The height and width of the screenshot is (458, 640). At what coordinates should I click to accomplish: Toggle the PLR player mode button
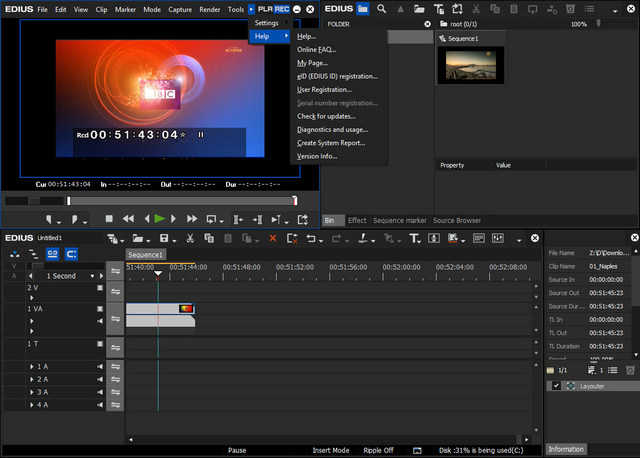tap(265, 8)
